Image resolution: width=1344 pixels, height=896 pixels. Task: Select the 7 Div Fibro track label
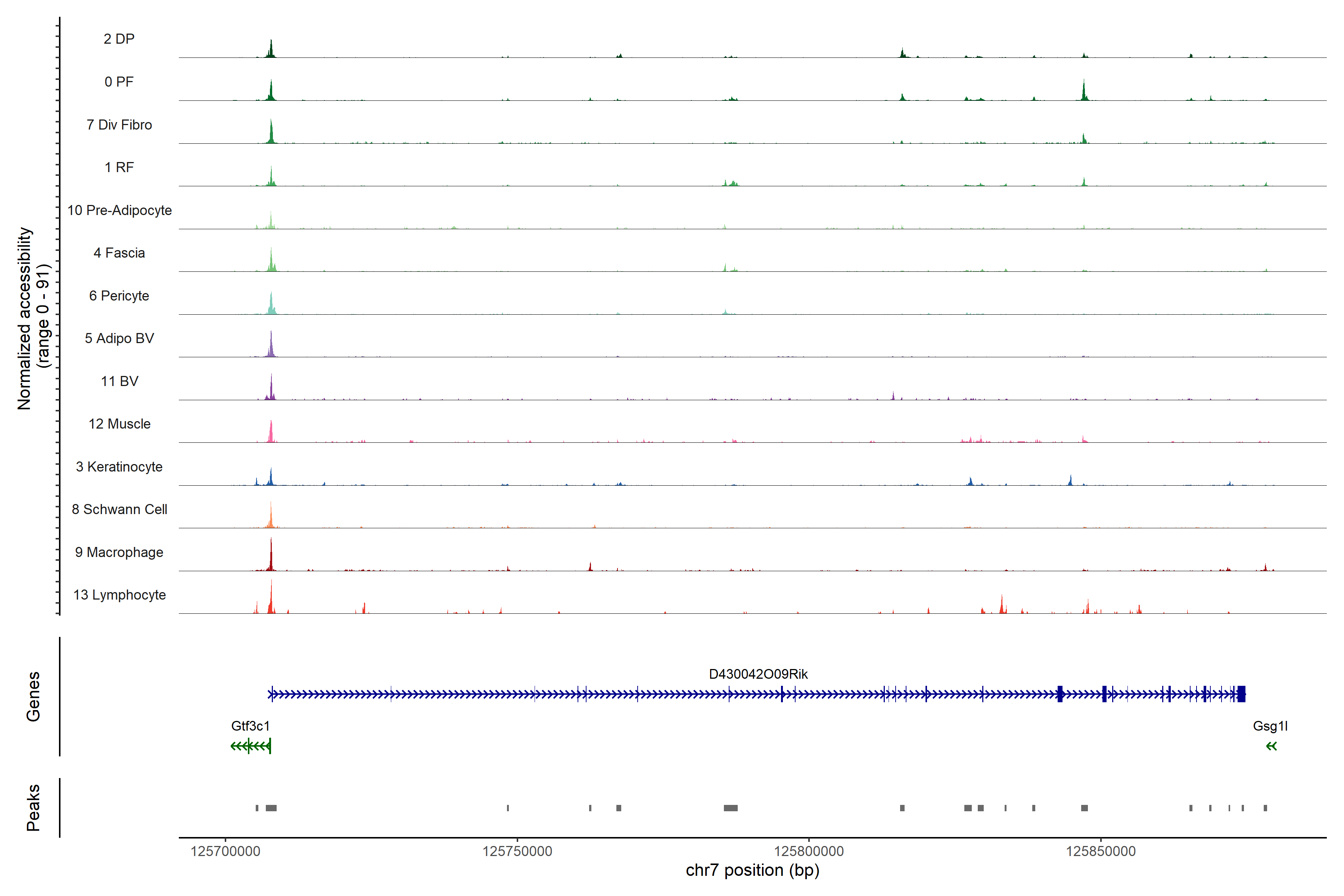[x=119, y=125]
